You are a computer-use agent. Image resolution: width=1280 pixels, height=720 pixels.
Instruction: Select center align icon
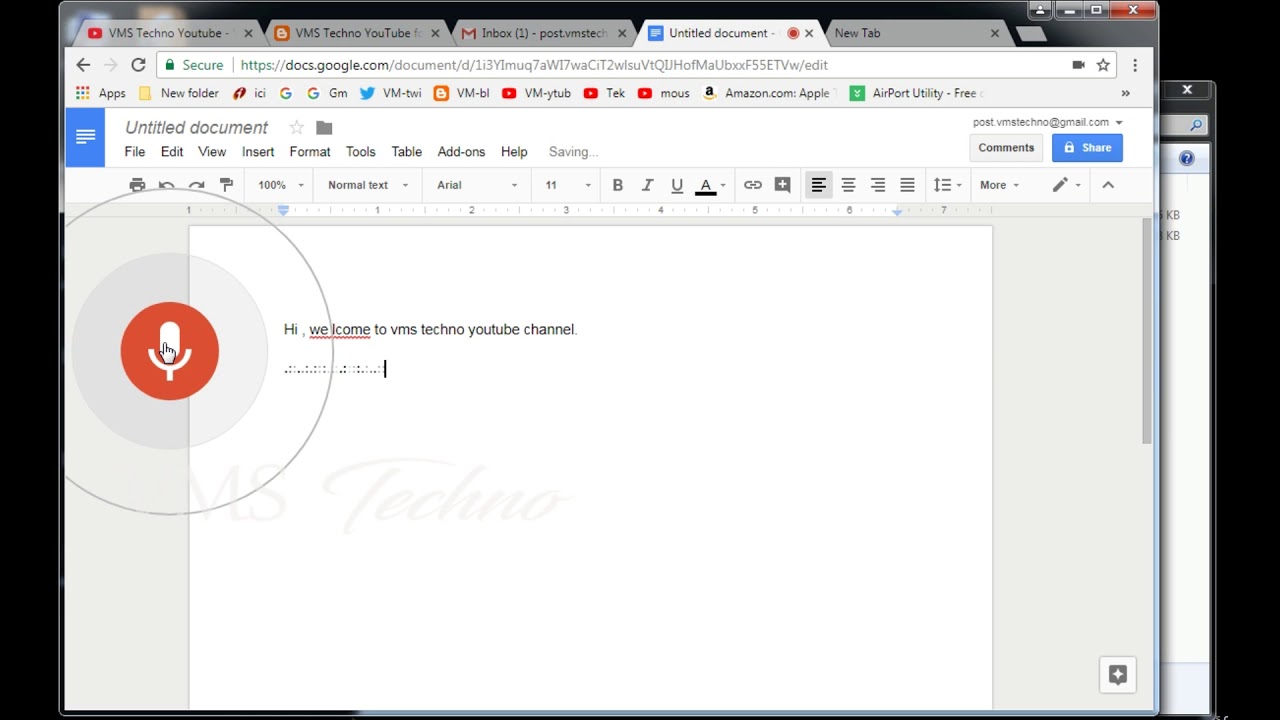click(848, 185)
